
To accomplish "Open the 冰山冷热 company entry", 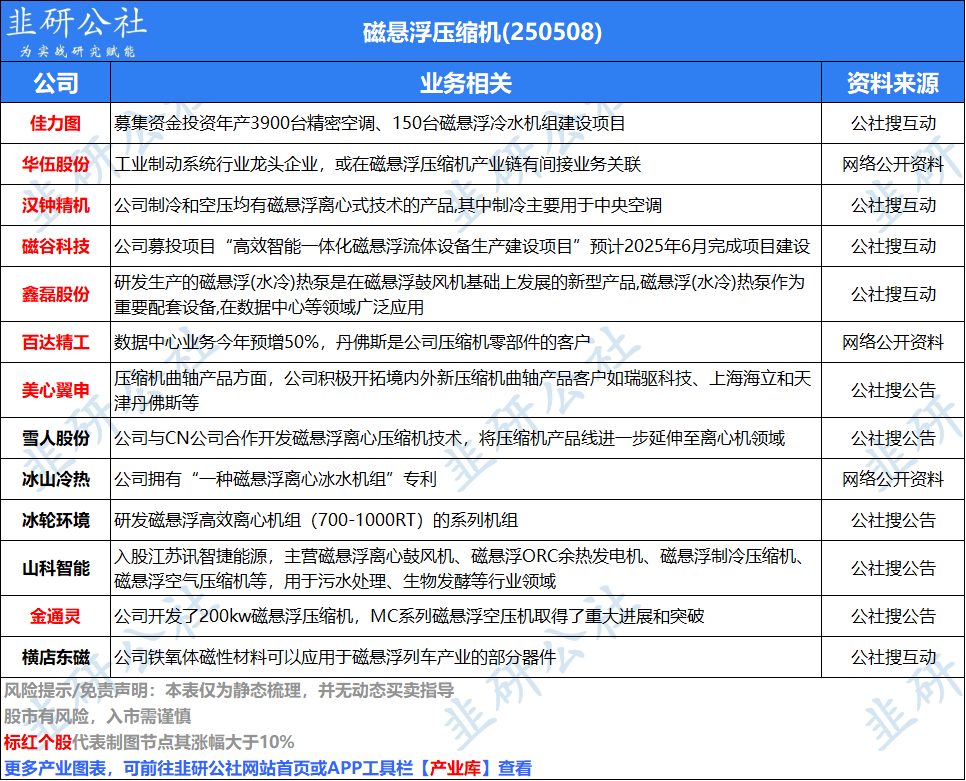I will (56, 479).
